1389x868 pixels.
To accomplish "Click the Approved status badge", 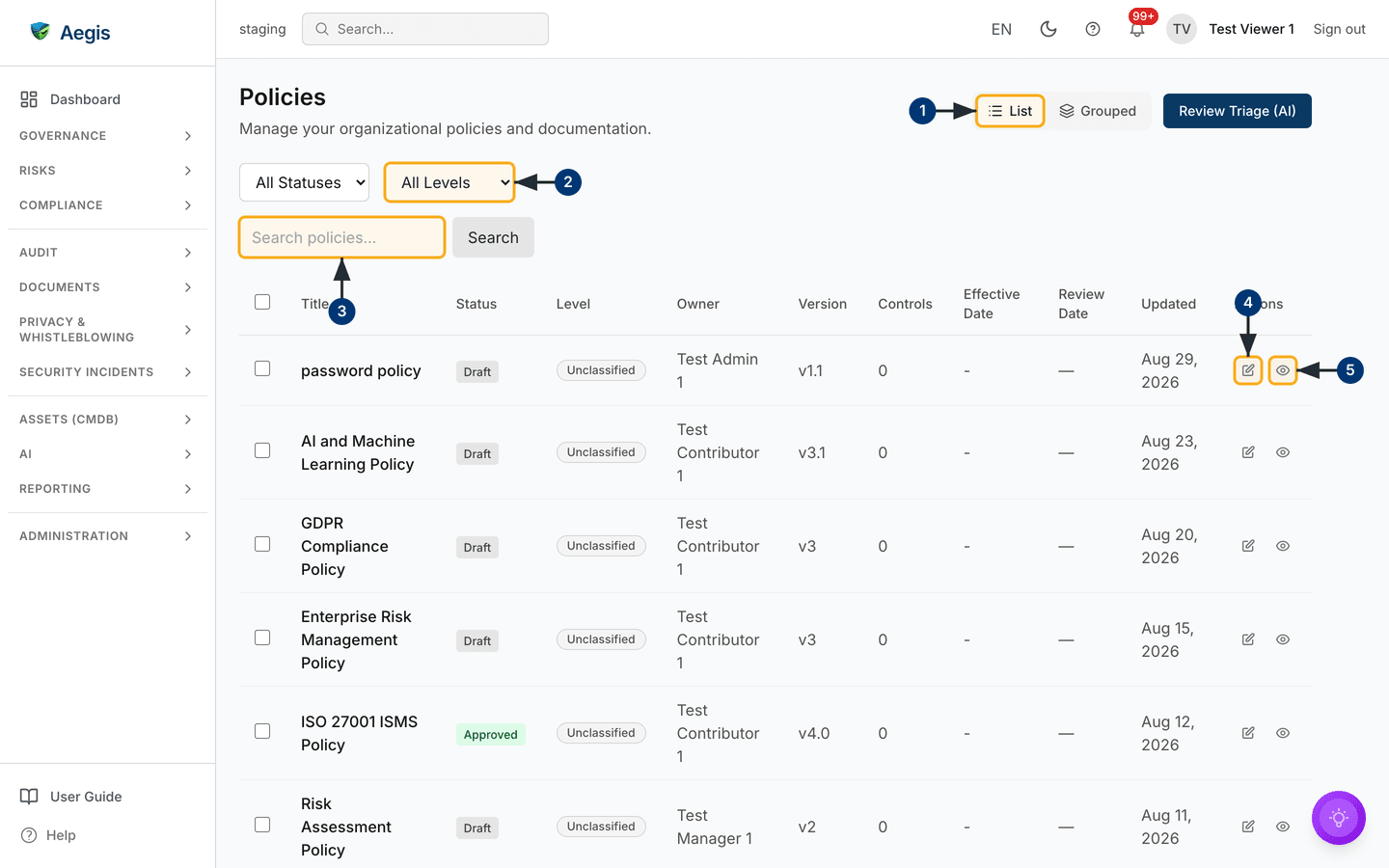I will click(490, 734).
